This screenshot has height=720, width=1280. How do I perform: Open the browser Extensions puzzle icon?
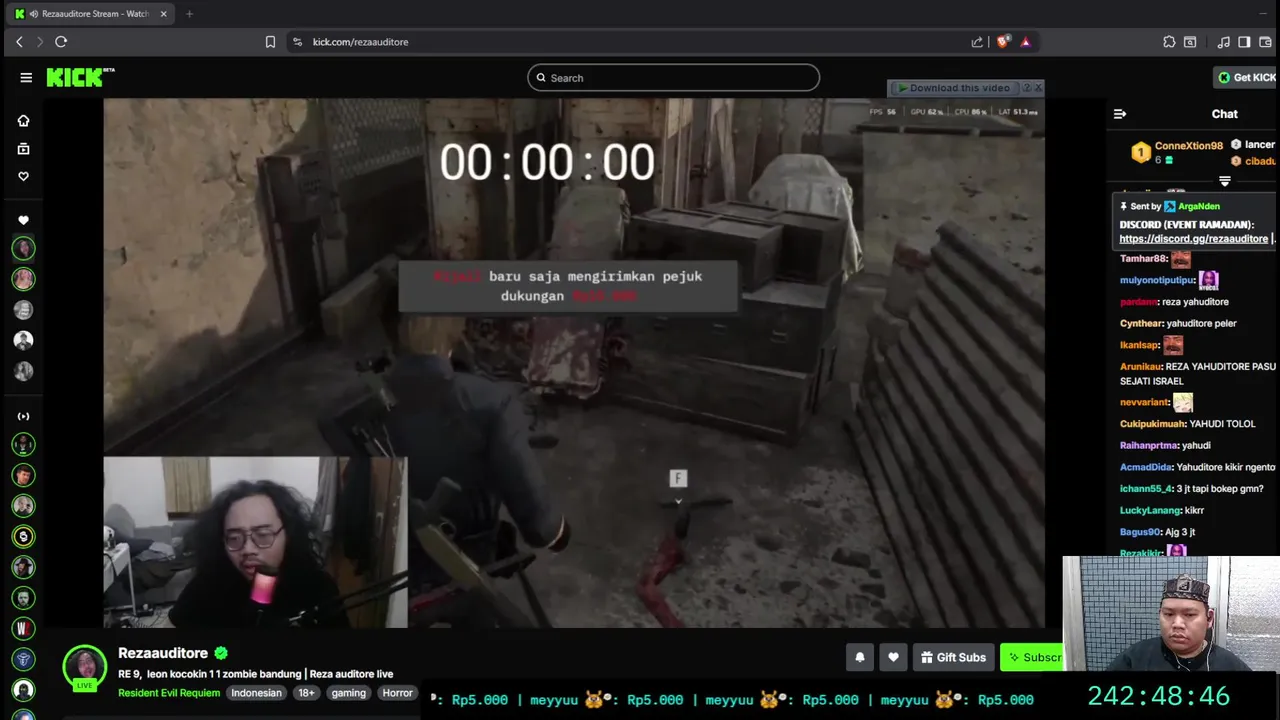(x=1169, y=42)
